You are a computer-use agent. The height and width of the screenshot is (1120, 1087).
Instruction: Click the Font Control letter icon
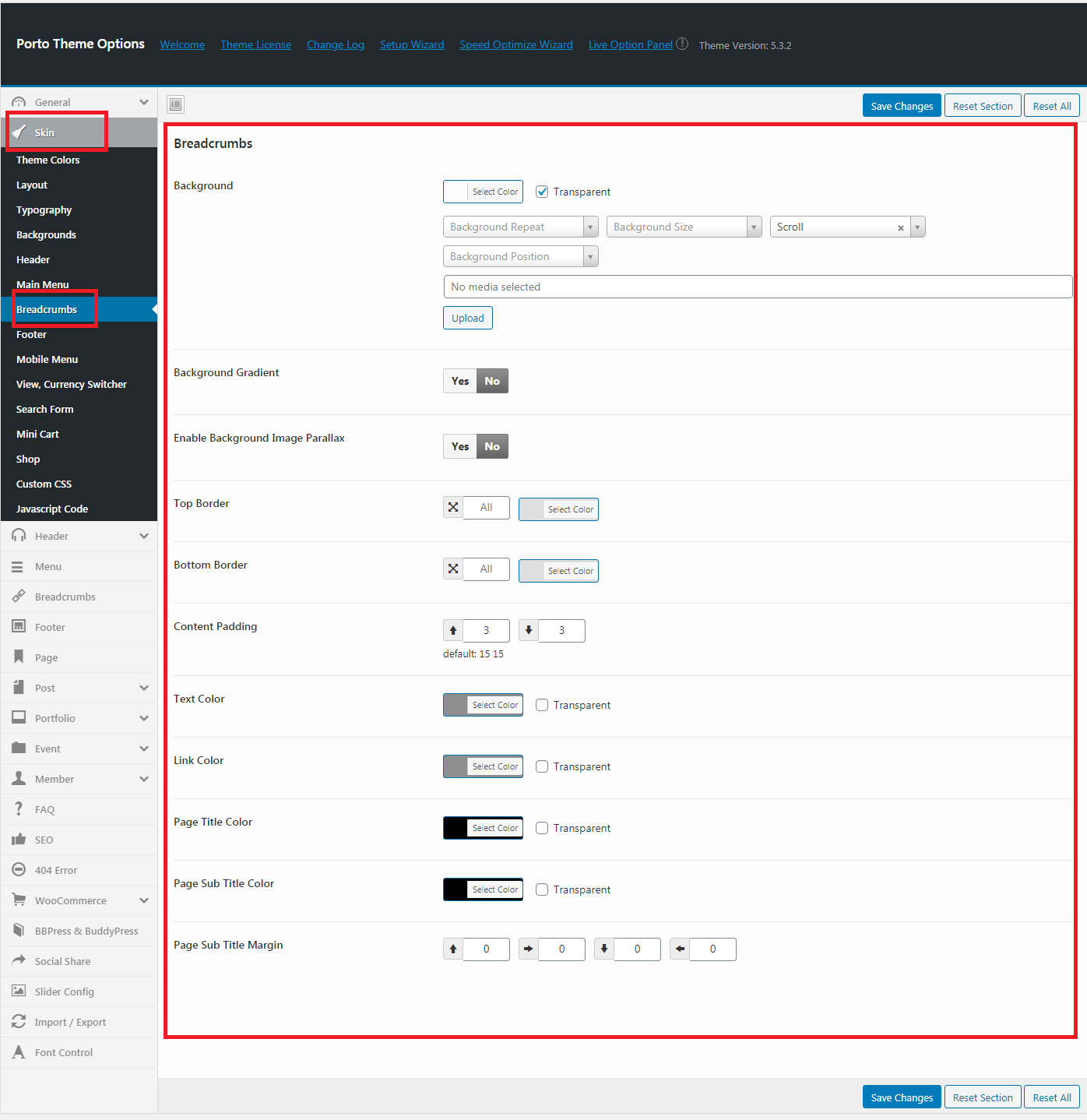coord(19,1051)
